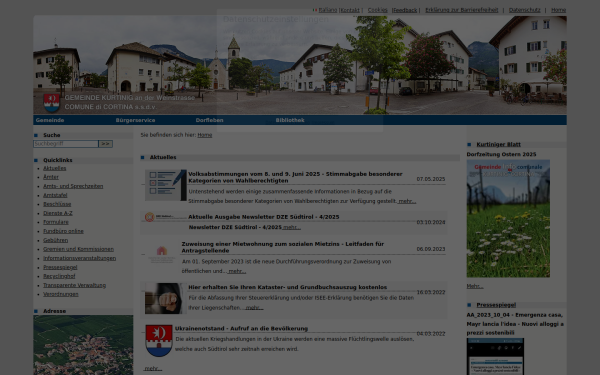Open the Kurtiniger Blatt heading link
This screenshot has height=375, width=600.
coord(499,145)
